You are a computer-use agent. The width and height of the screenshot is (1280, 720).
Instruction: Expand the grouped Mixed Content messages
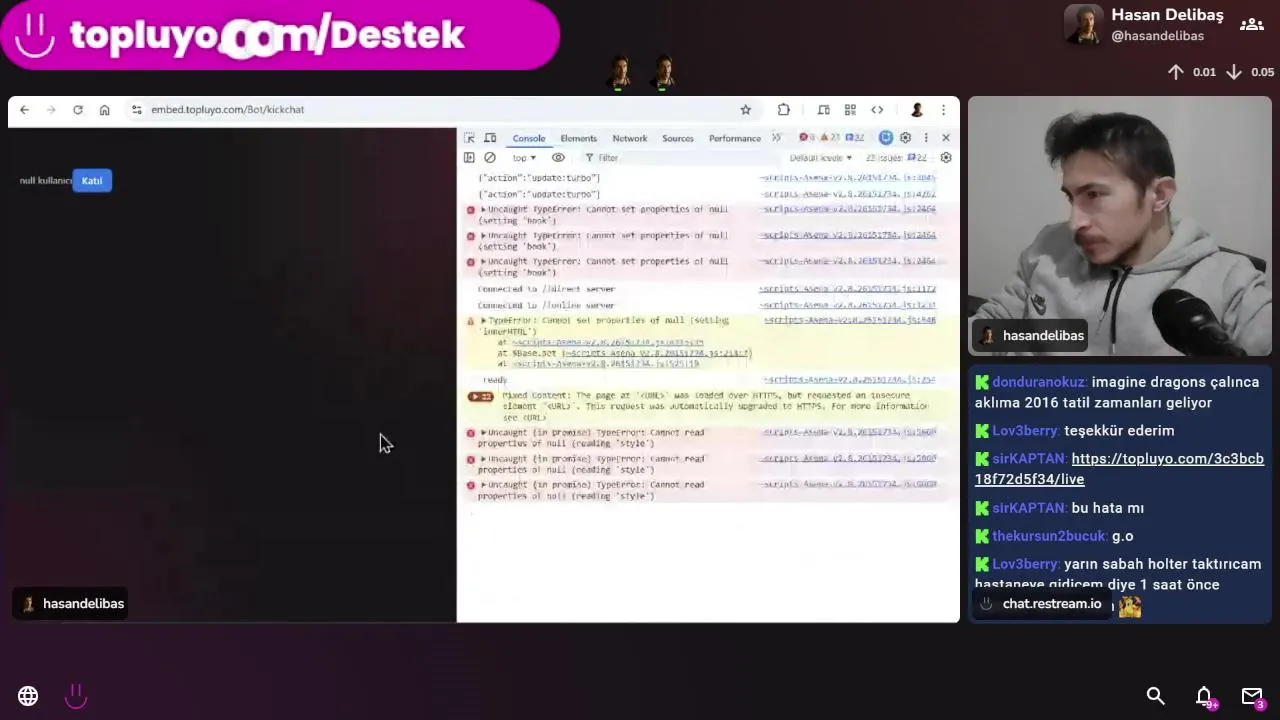481,397
